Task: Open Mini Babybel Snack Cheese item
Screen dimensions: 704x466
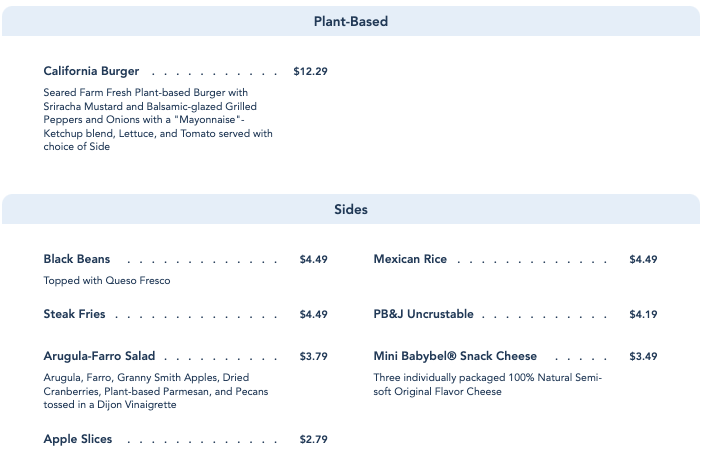Action: point(455,357)
